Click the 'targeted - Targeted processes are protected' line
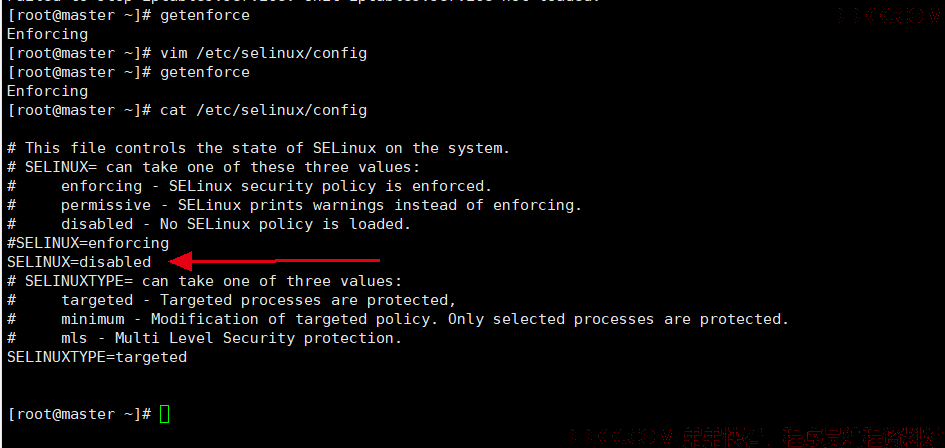This screenshot has height=448, width=945. point(231,300)
